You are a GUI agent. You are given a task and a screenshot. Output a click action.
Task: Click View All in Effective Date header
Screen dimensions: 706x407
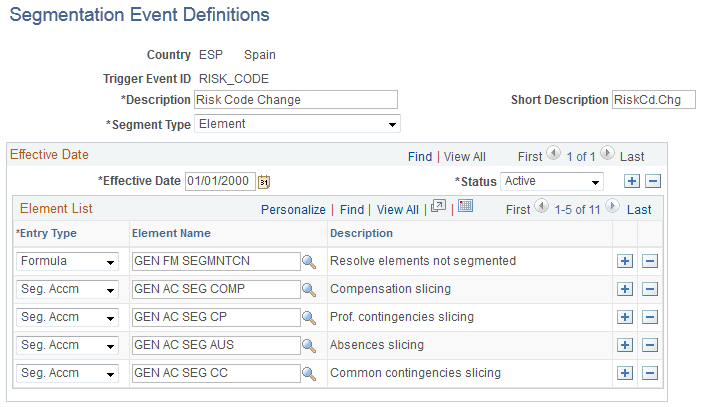coord(464,157)
